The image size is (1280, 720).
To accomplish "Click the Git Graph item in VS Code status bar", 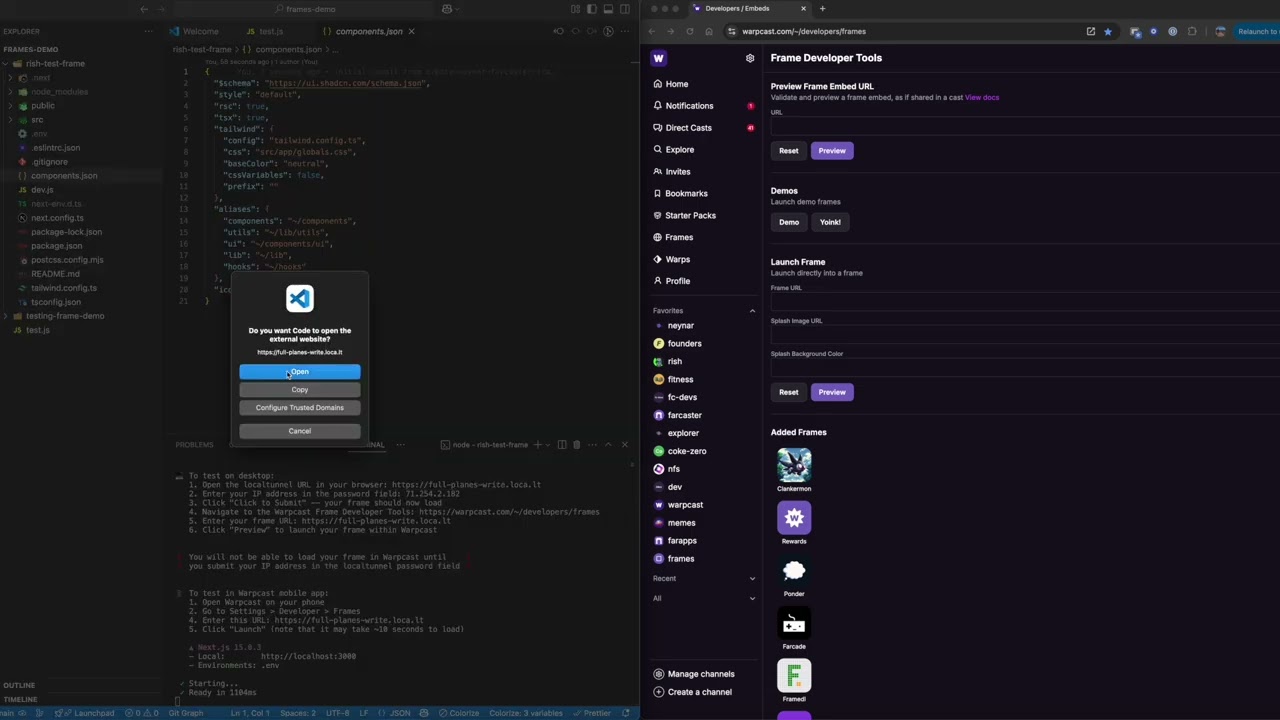I will point(184,713).
